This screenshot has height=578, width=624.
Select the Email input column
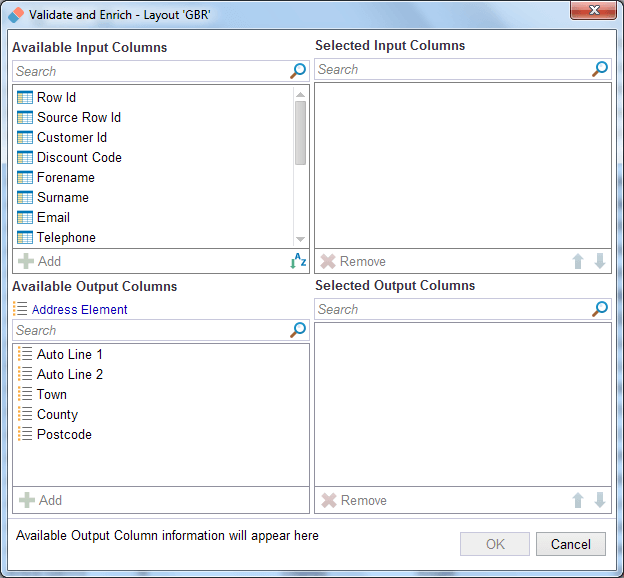53,217
